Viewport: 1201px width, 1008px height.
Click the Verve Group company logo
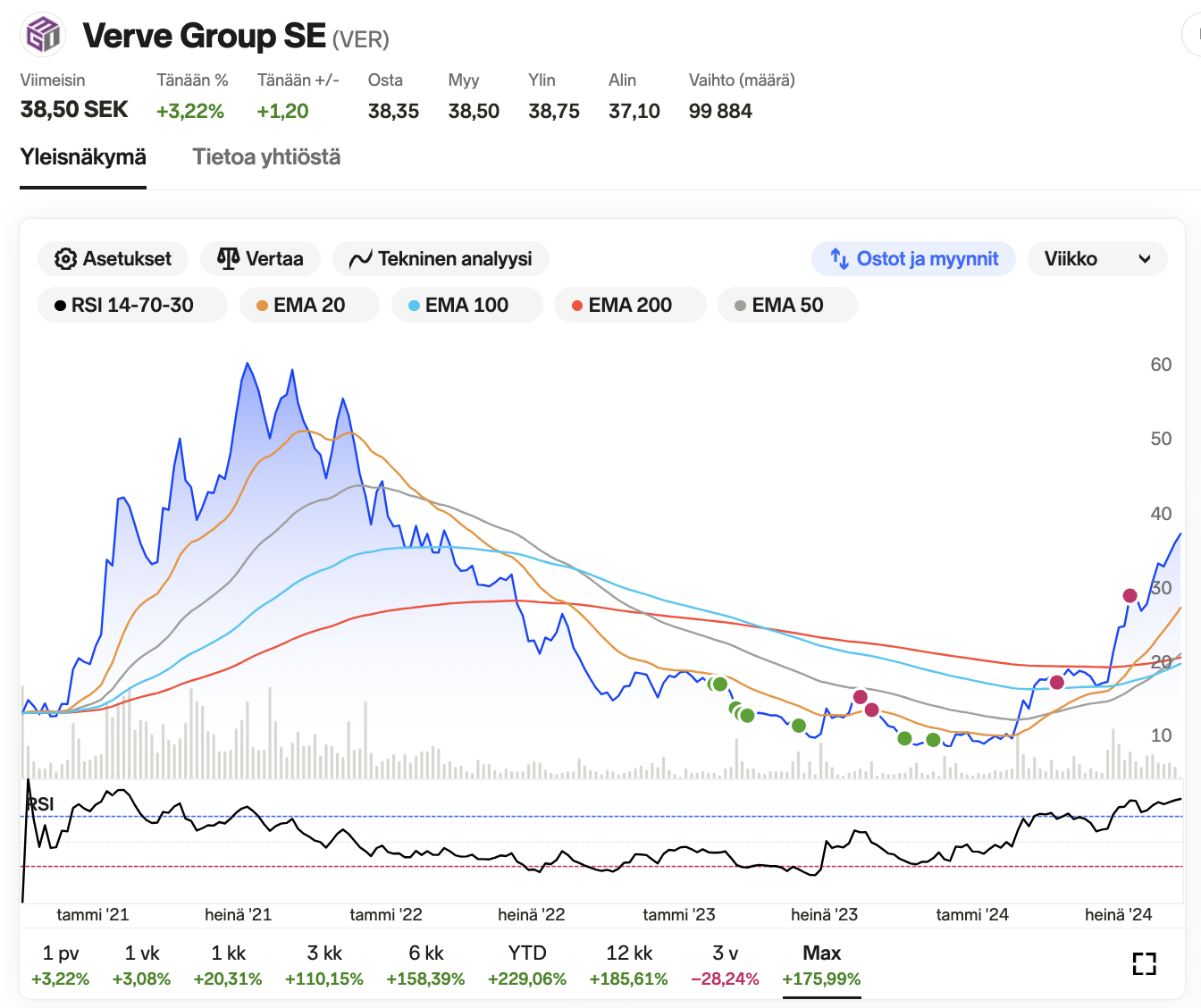[43, 36]
